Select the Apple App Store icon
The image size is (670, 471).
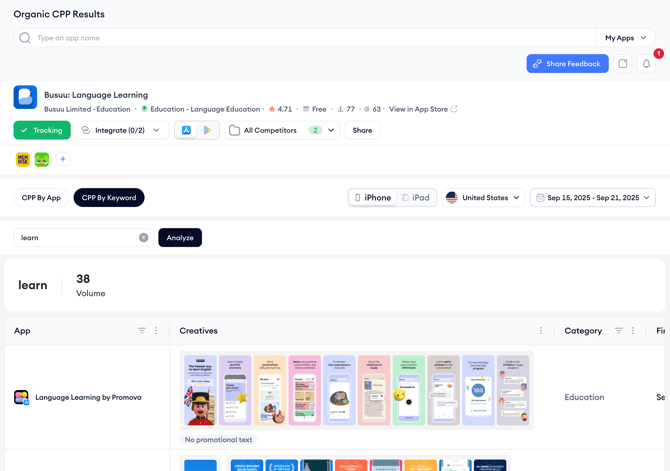(x=187, y=130)
